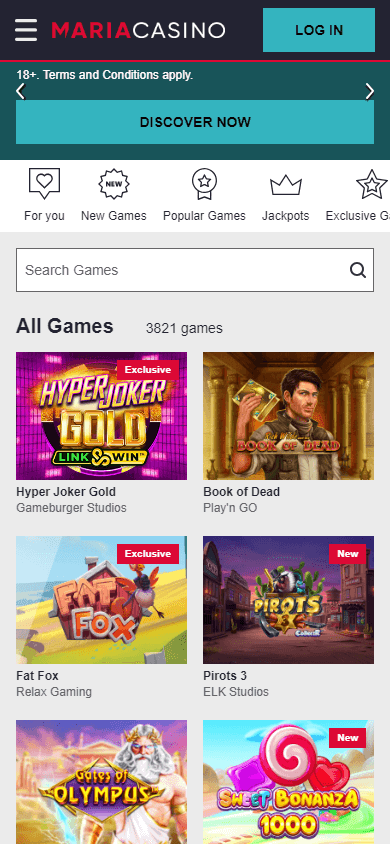The height and width of the screenshot is (844, 390).
Task: Focus the Search Games field
Action: pyautogui.click(x=195, y=270)
